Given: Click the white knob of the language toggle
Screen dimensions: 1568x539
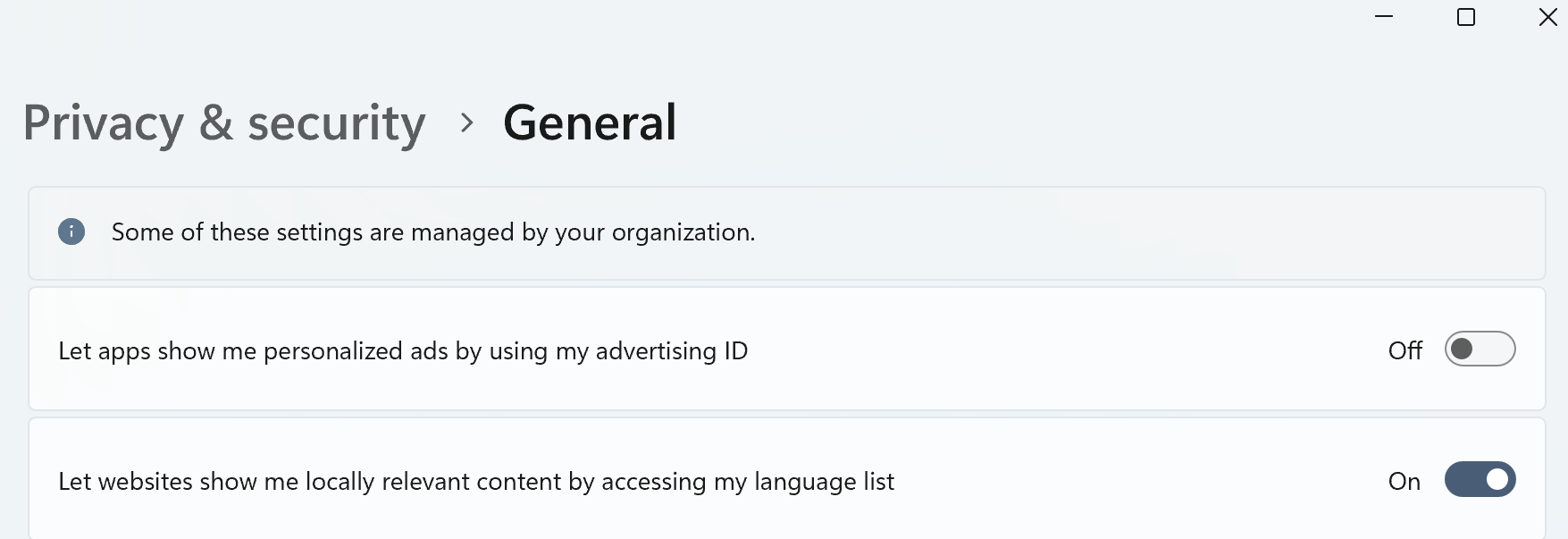Looking at the screenshot, I should (x=1497, y=480).
